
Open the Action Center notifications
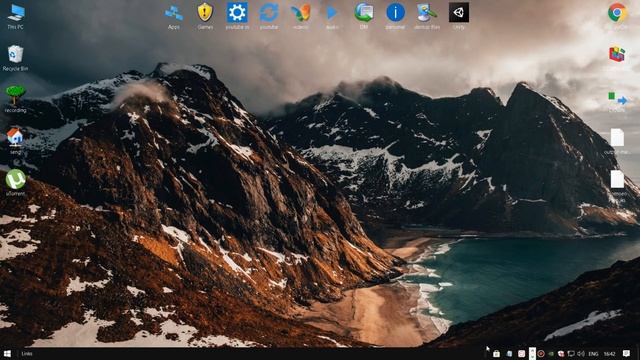[627, 353]
